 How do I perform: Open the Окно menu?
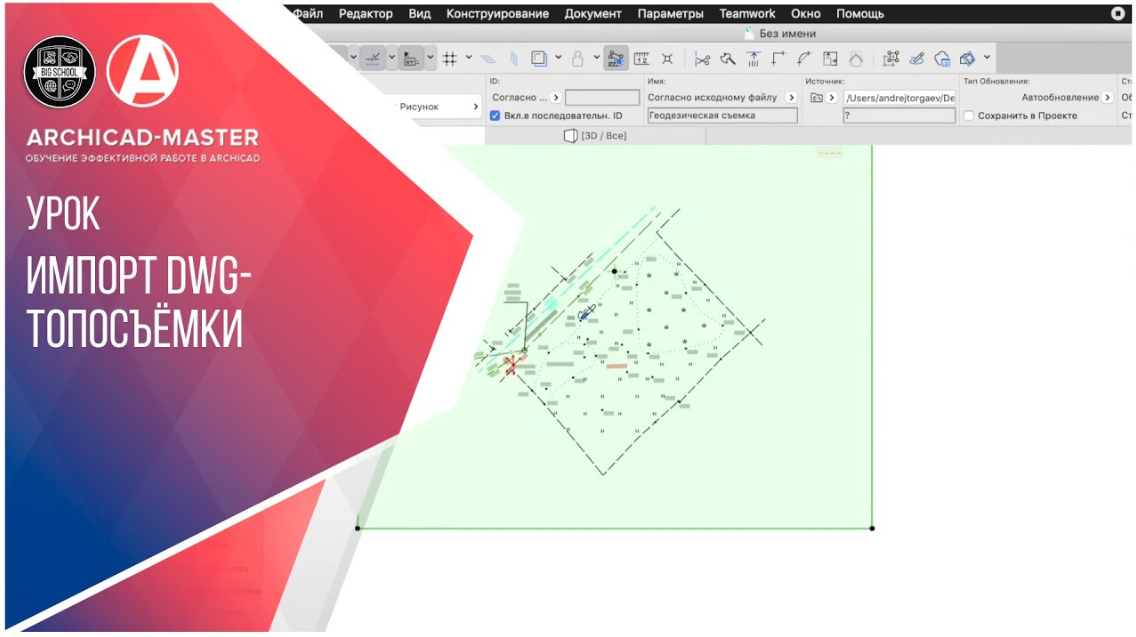806,13
